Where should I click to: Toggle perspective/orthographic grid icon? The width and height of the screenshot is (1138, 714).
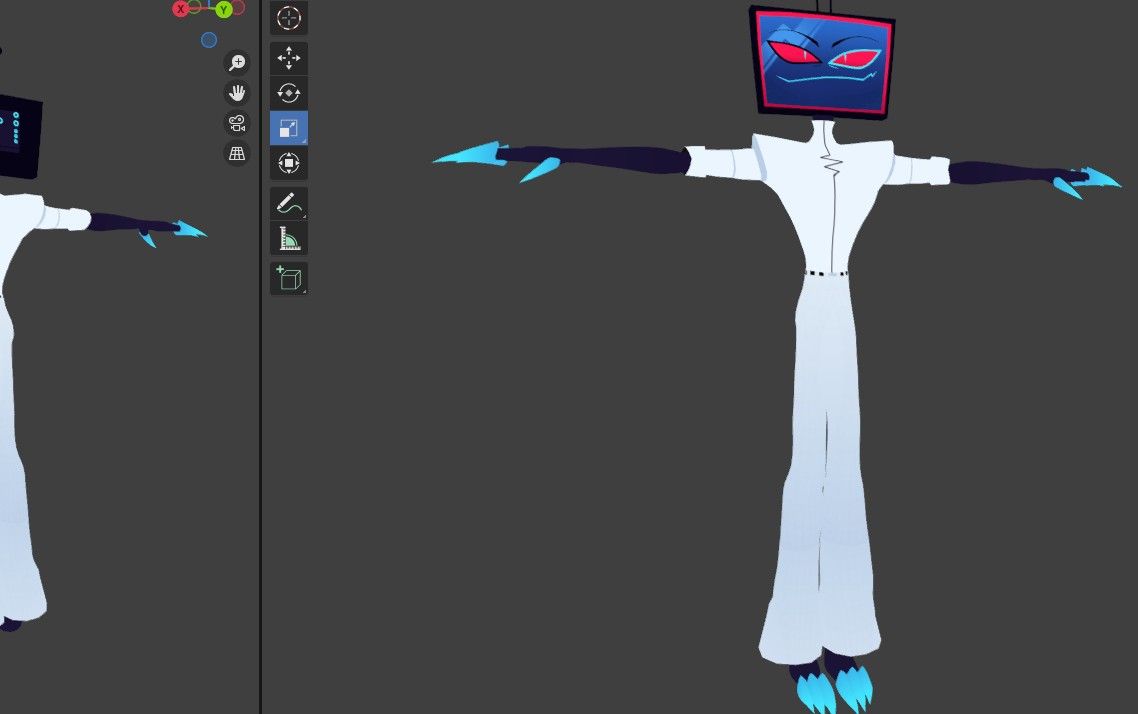237,154
